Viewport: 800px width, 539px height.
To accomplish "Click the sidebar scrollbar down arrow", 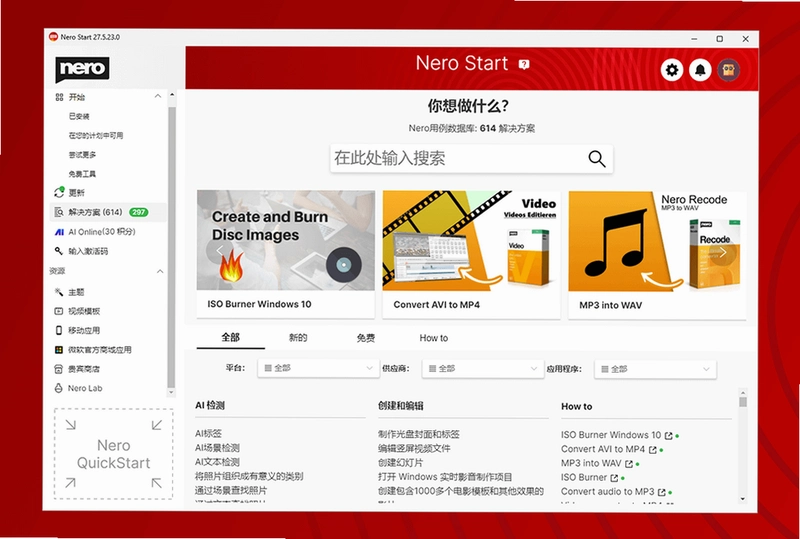I will [171, 392].
